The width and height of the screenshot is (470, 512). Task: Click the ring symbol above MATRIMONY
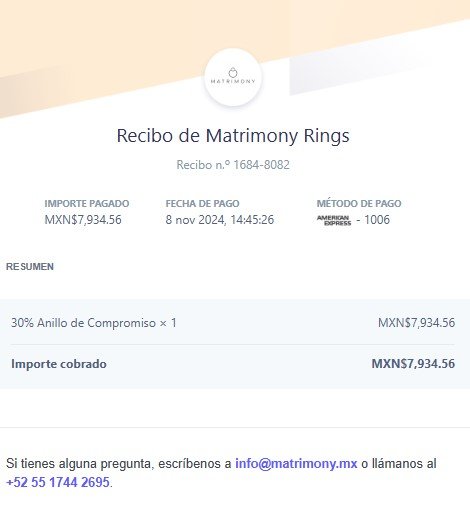pos(233,72)
